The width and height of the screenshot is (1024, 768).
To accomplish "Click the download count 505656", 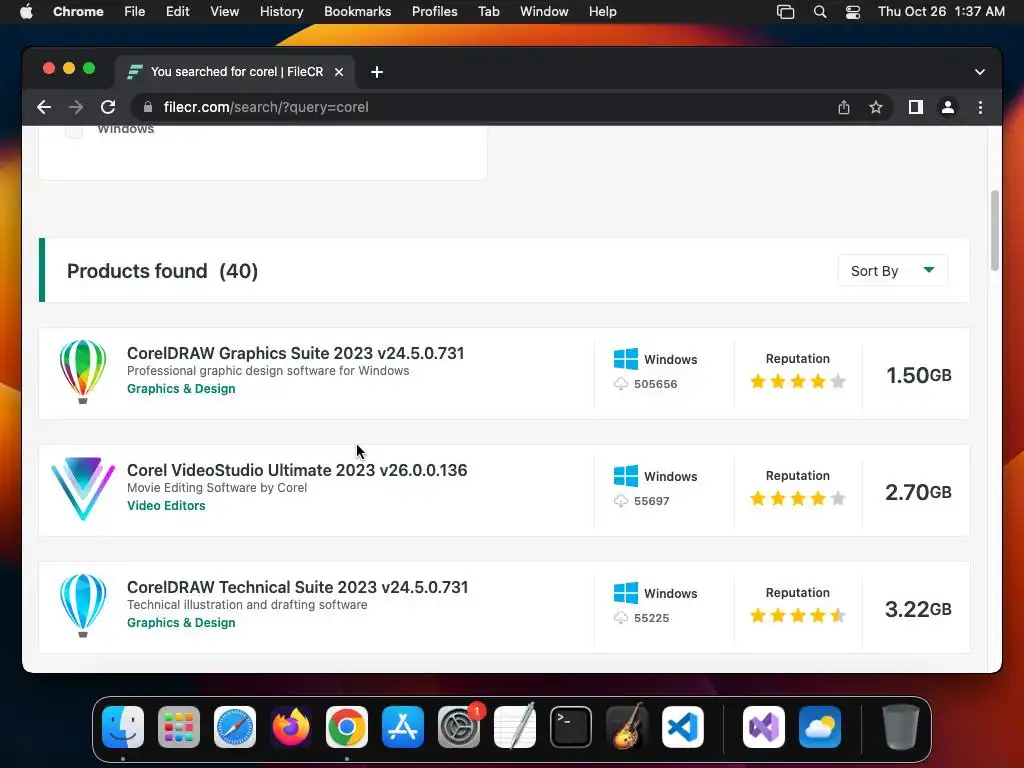I will pos(655,384).
